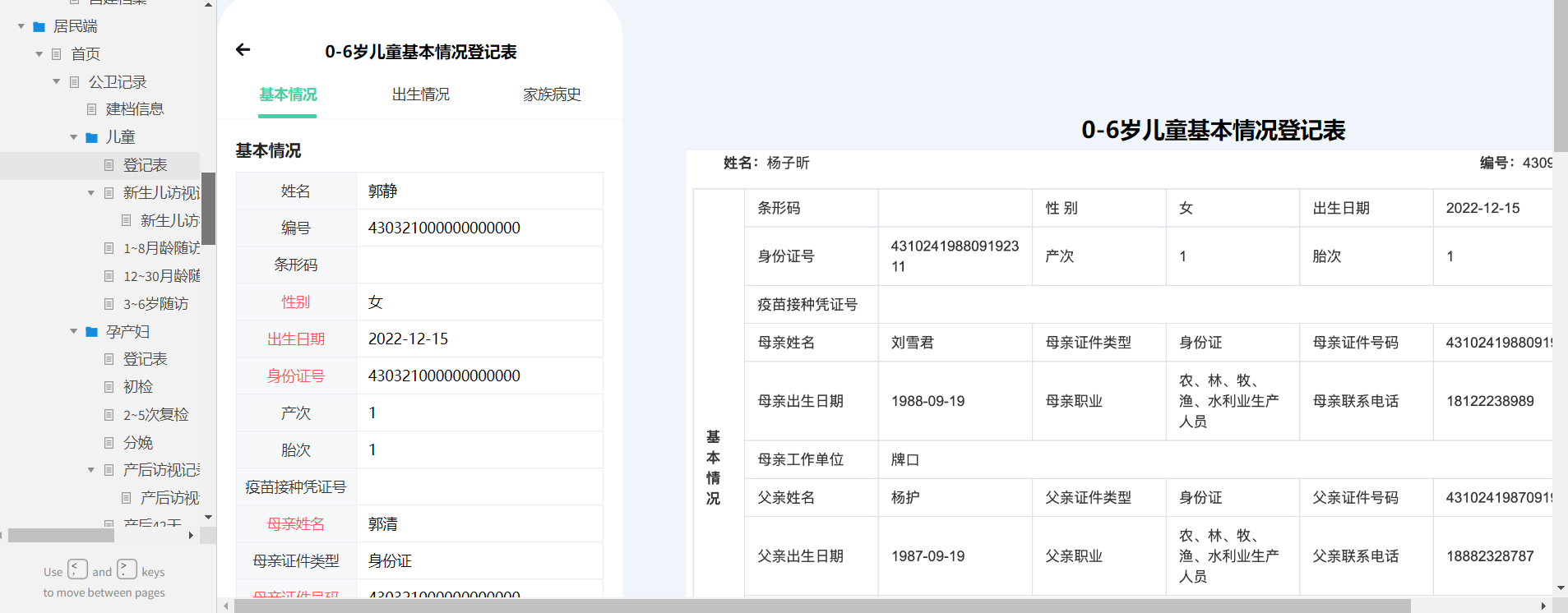
Task: Collapse the 首页 tree node
Action: tap(39, 54)
